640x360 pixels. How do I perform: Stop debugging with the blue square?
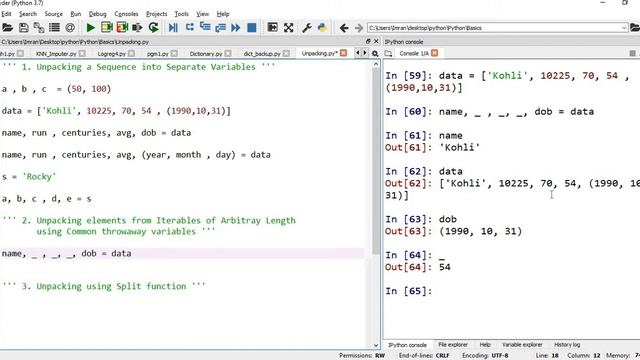(252, 28)
